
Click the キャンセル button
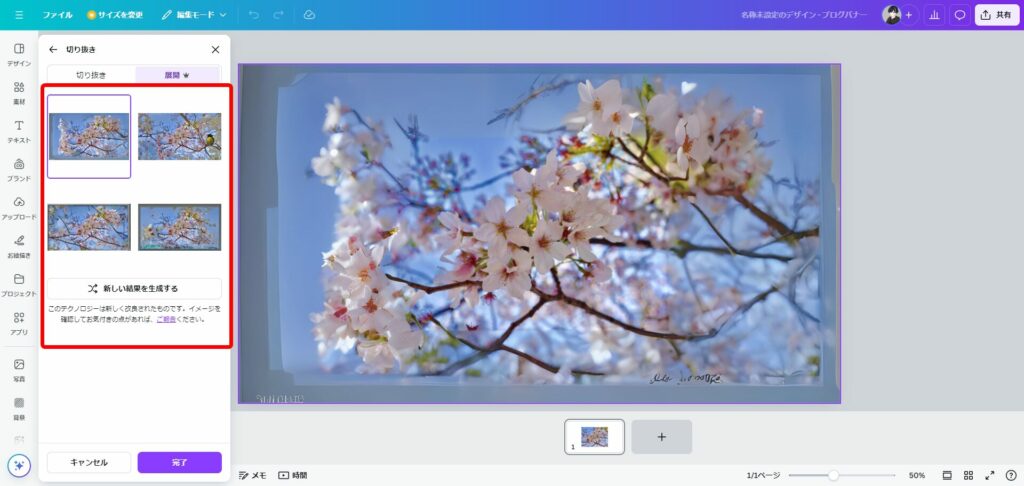coord(89,462)
